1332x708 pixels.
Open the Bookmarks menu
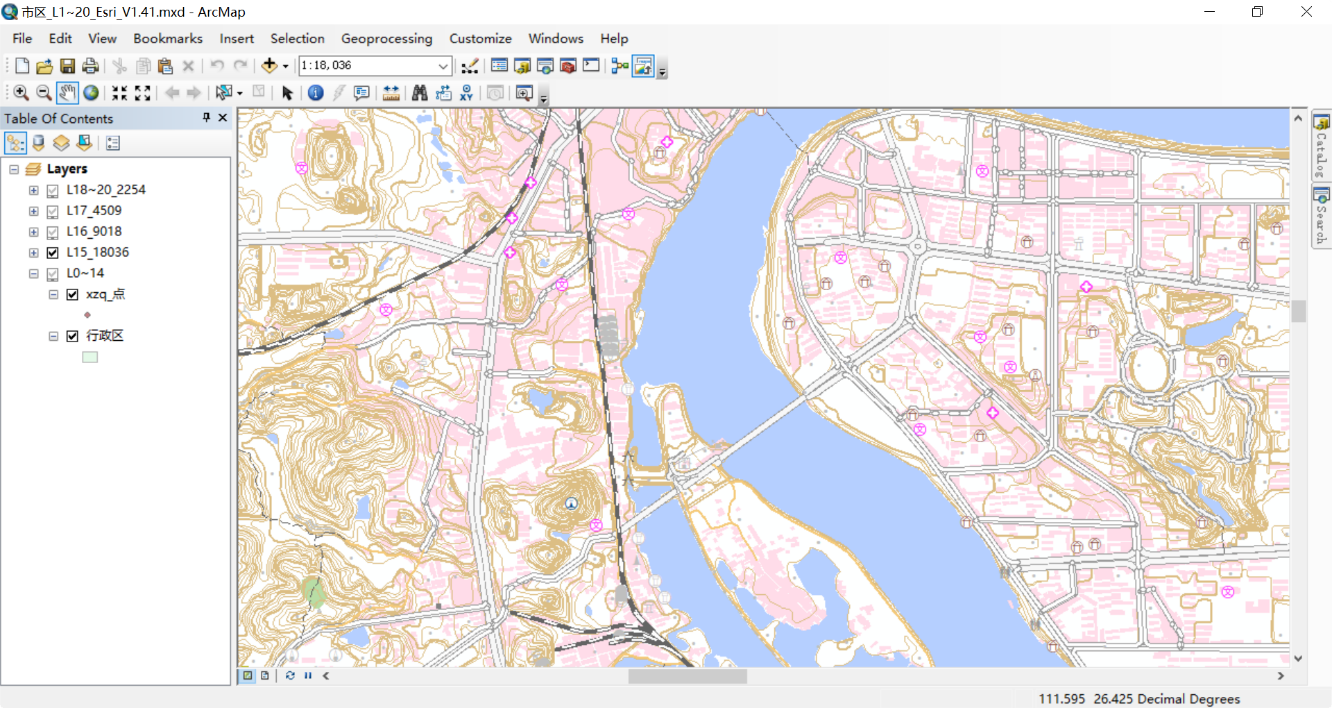[167, 39]
